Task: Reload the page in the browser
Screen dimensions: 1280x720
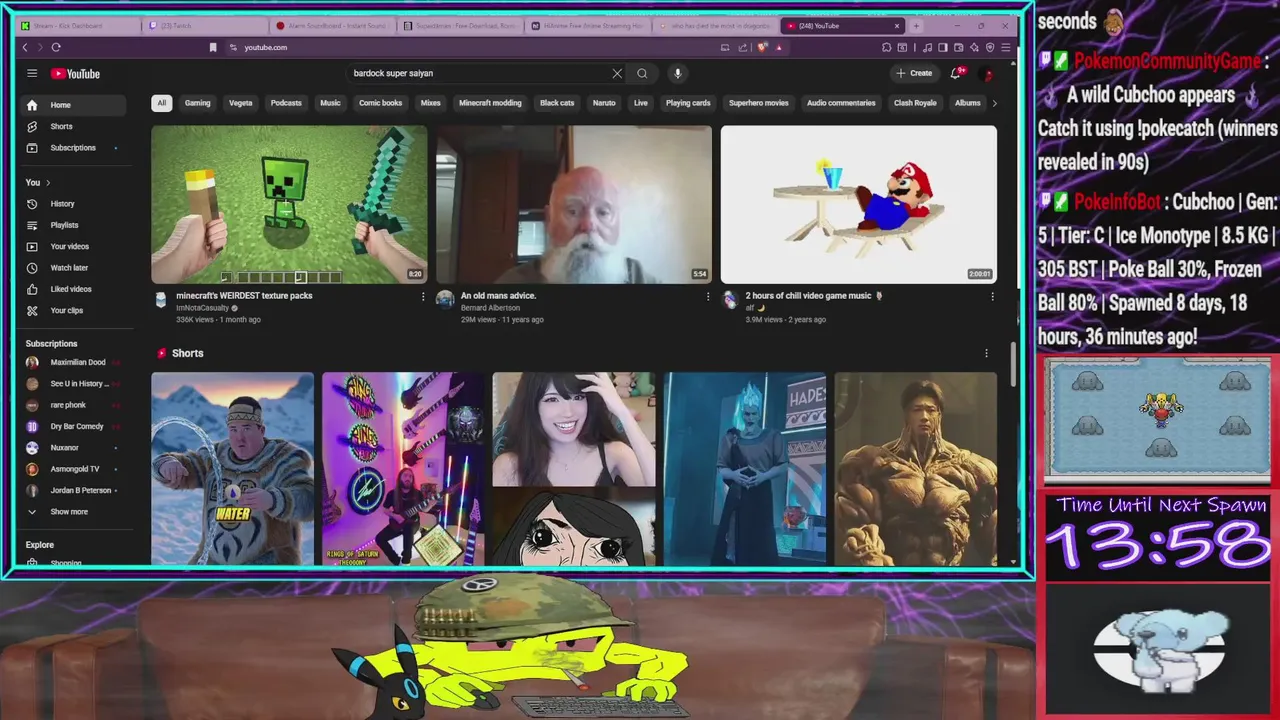Action: [x=56, y=47]
